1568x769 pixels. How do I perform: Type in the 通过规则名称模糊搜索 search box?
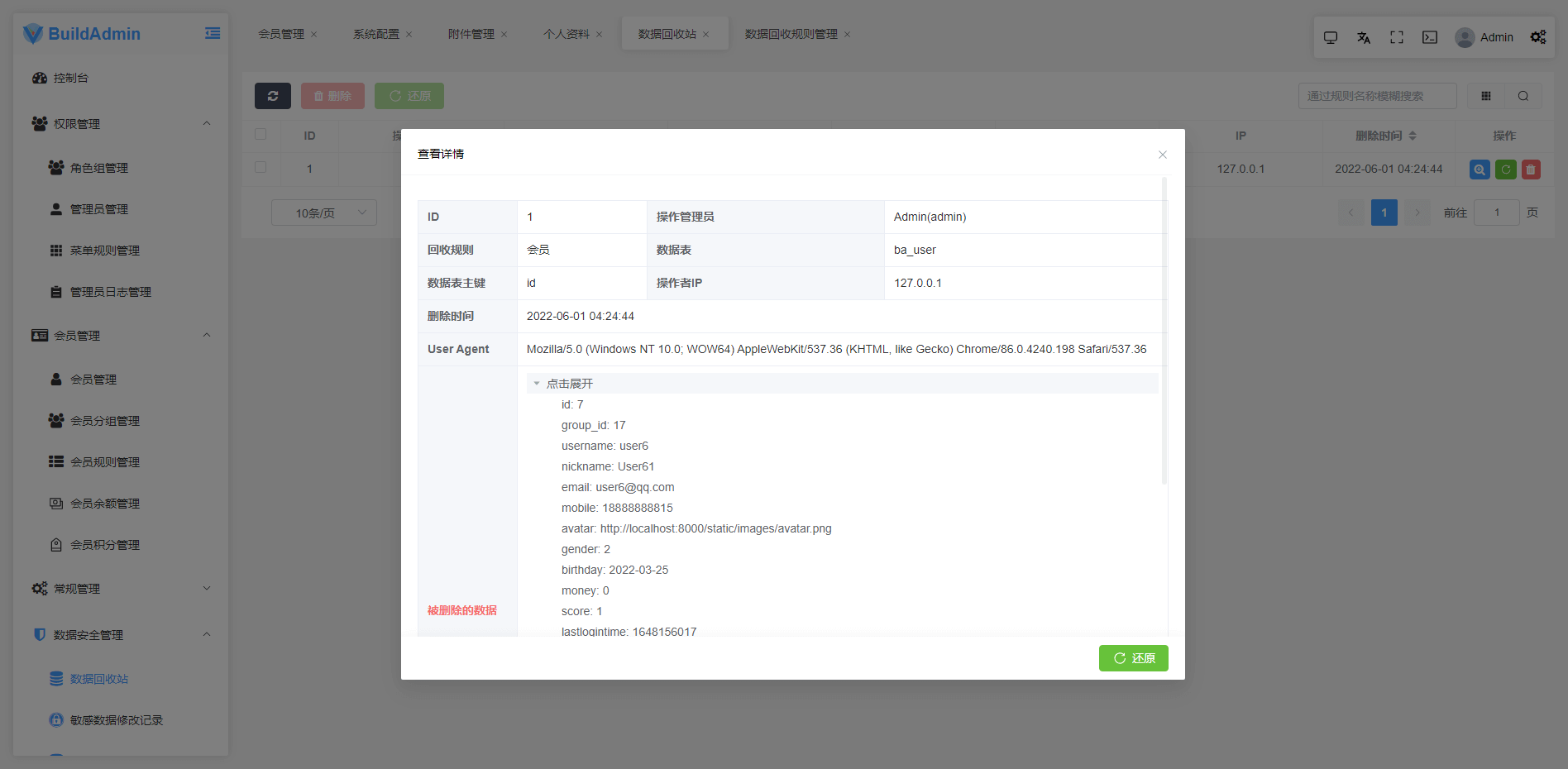click(x=1377, y=95)
